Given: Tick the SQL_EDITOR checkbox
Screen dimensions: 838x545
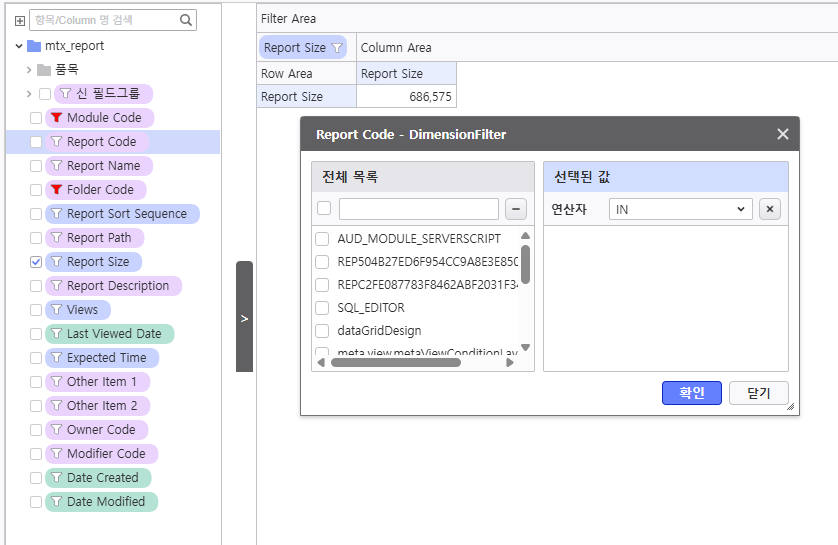Looking at the screenshot, I should click(x=322, y=308).
